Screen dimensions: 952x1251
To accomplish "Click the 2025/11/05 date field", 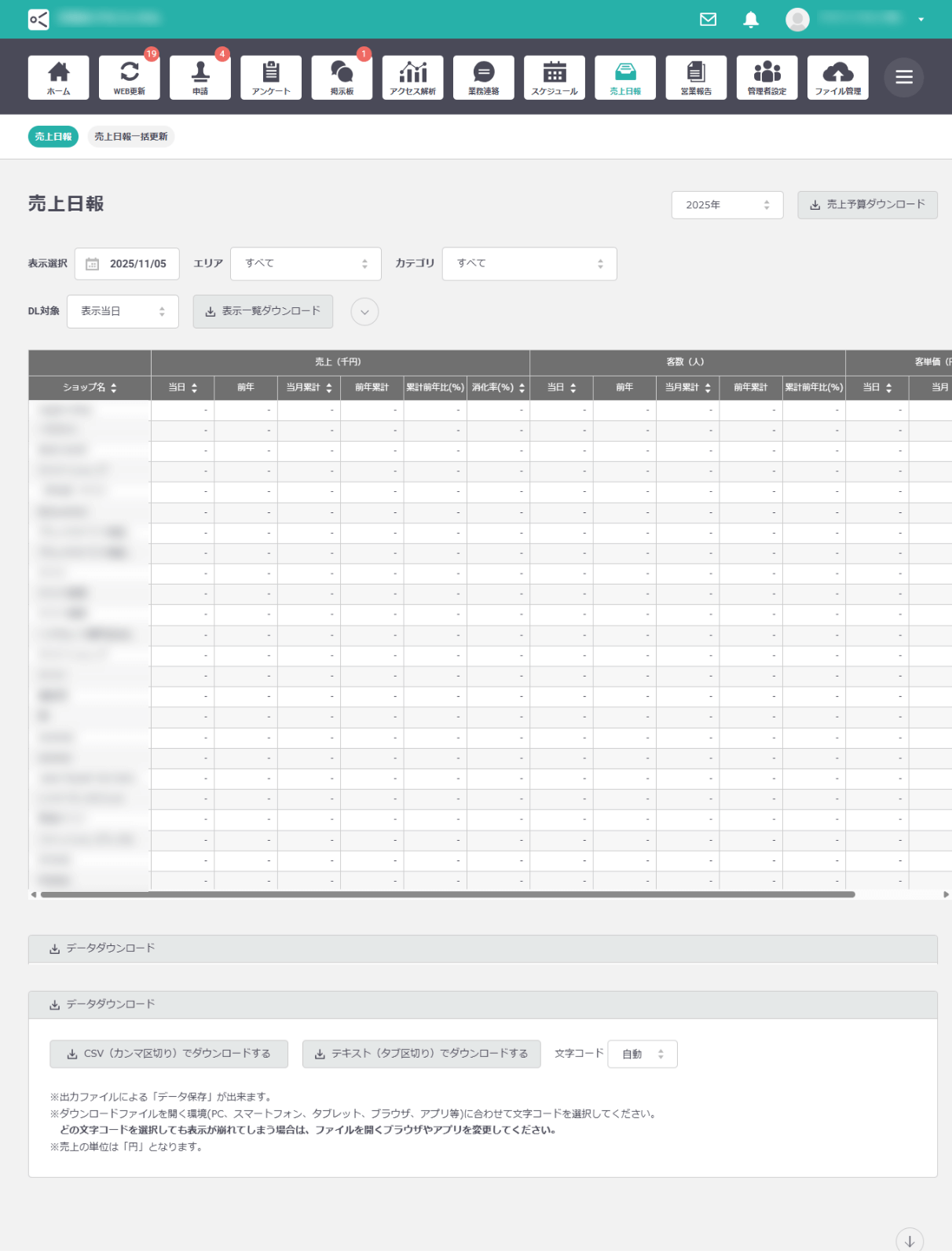I will [x=127, y=264].
